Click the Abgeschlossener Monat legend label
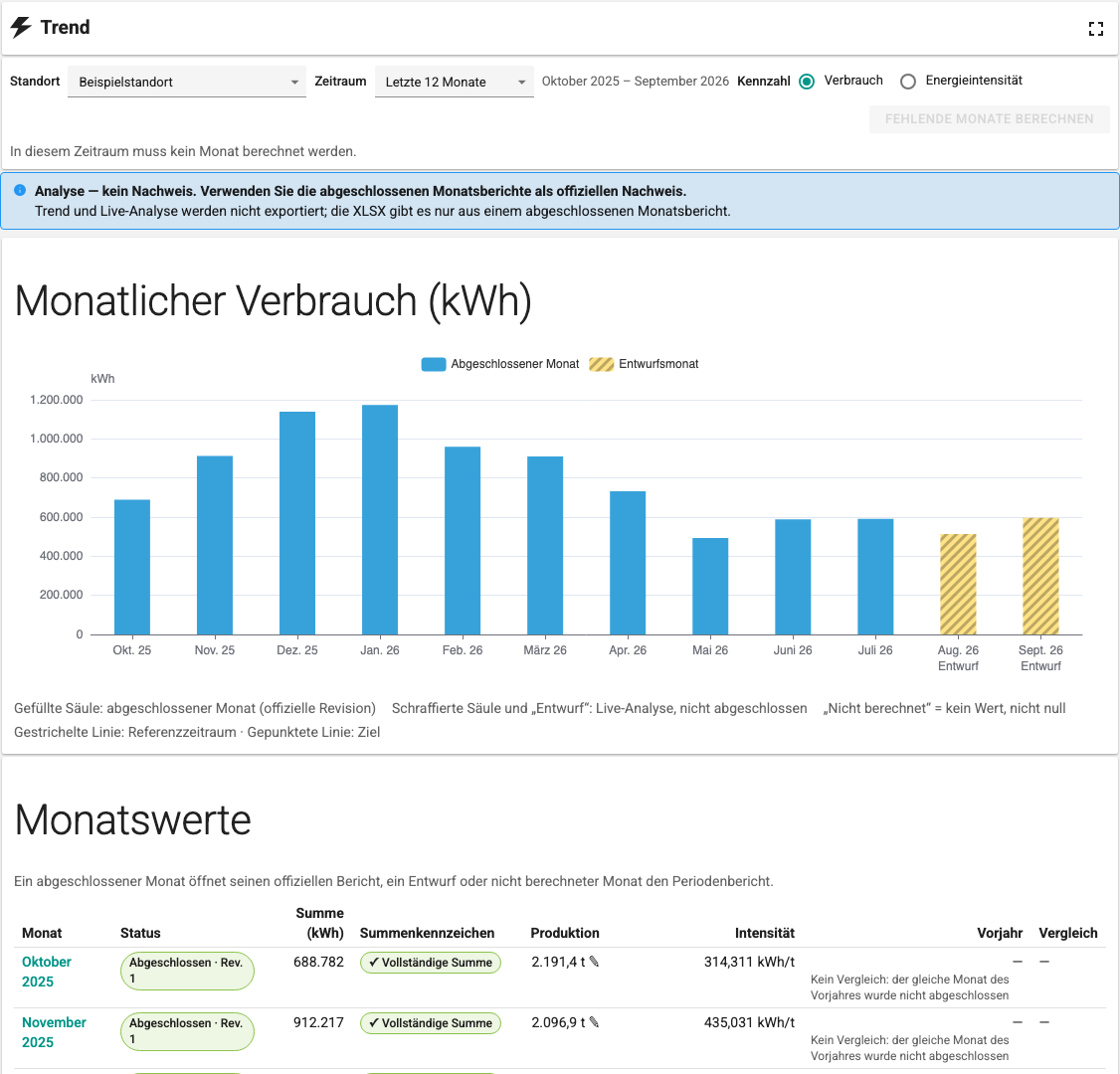Screen dimensions: 1120x1074 click(515, 364)
